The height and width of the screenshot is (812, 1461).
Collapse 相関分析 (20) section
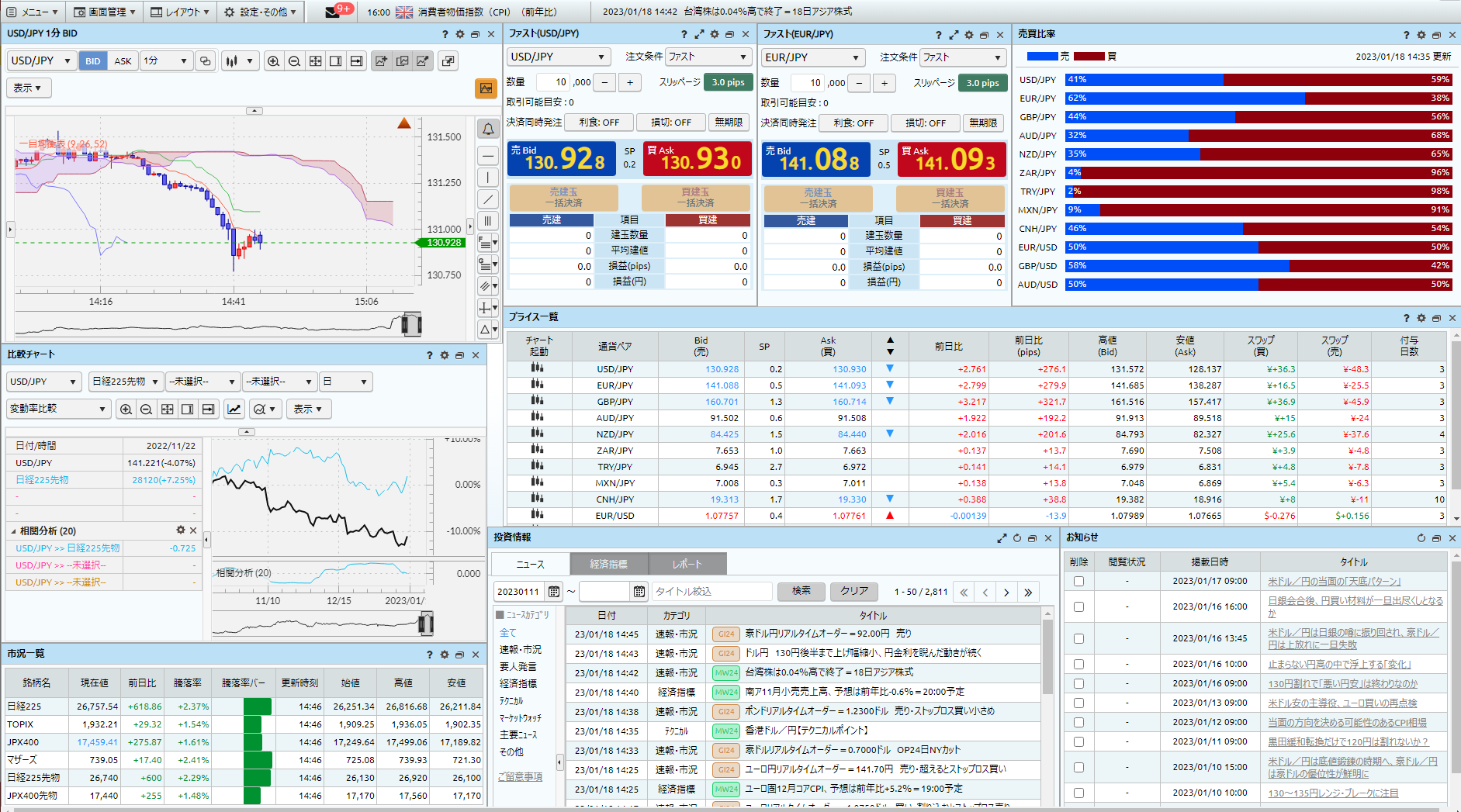pyautogui.click(x=13, y=531)
